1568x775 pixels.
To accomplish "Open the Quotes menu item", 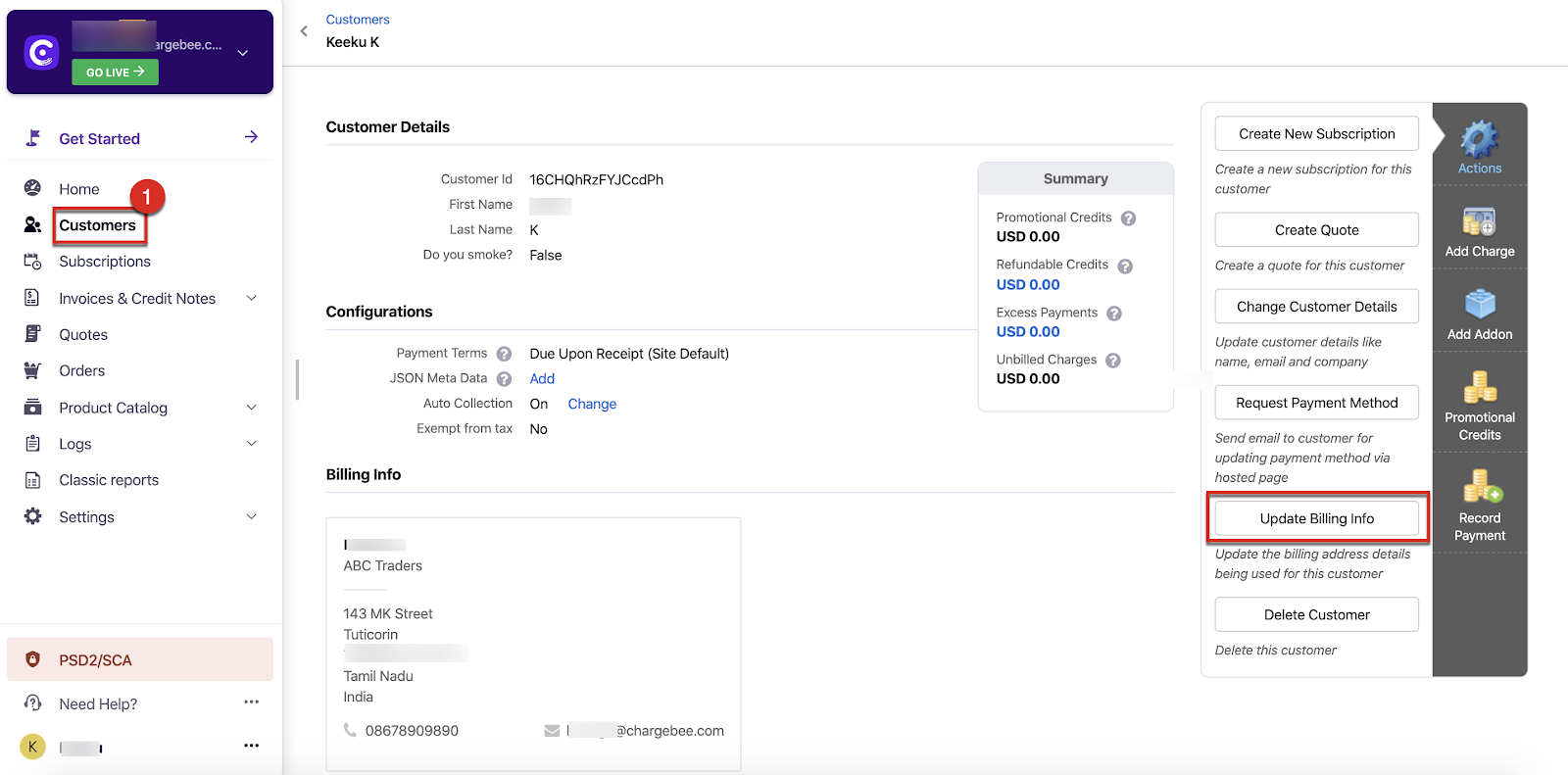I will [x=83, y=335].
